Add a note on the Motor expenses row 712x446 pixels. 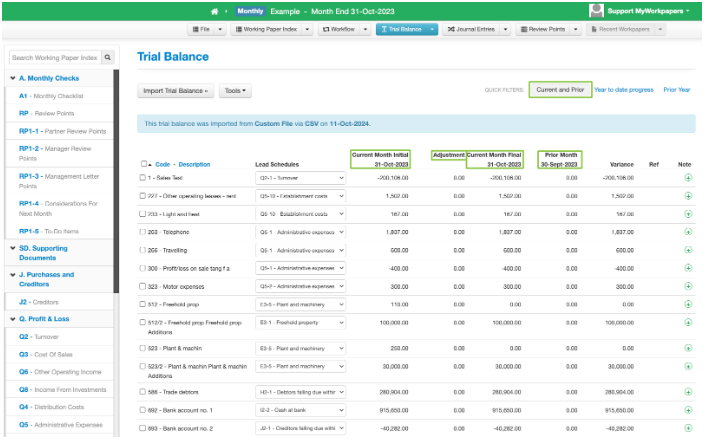pos(688,285)
